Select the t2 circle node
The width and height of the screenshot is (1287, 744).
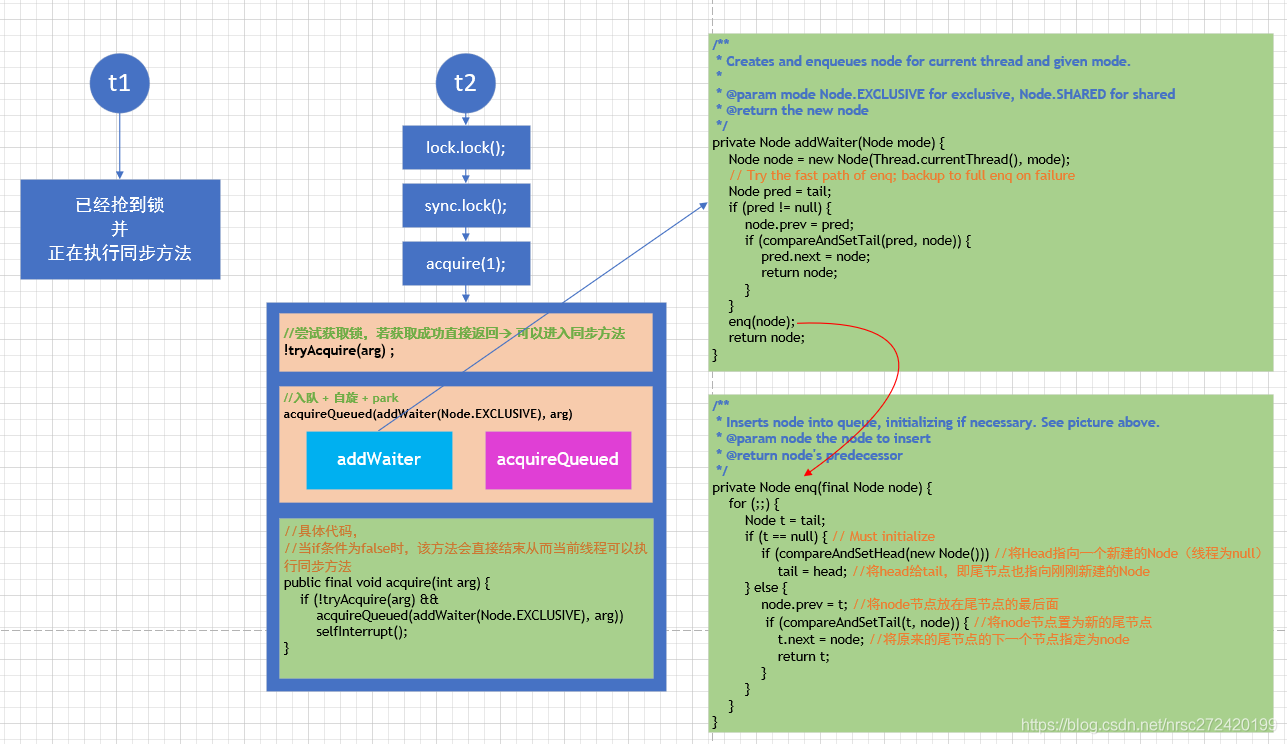coord(465,82)
